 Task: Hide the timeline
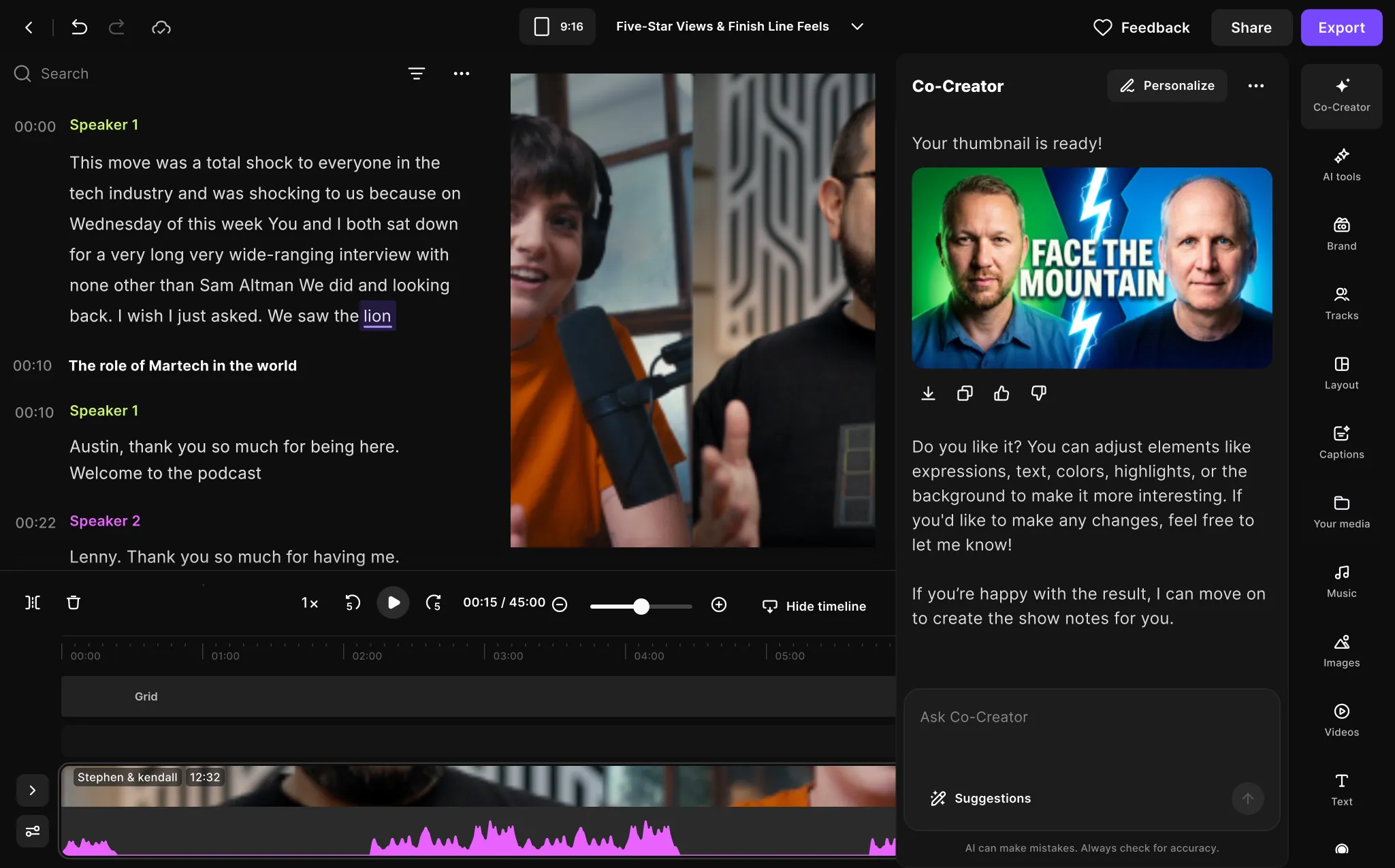(x=814, y=606)
